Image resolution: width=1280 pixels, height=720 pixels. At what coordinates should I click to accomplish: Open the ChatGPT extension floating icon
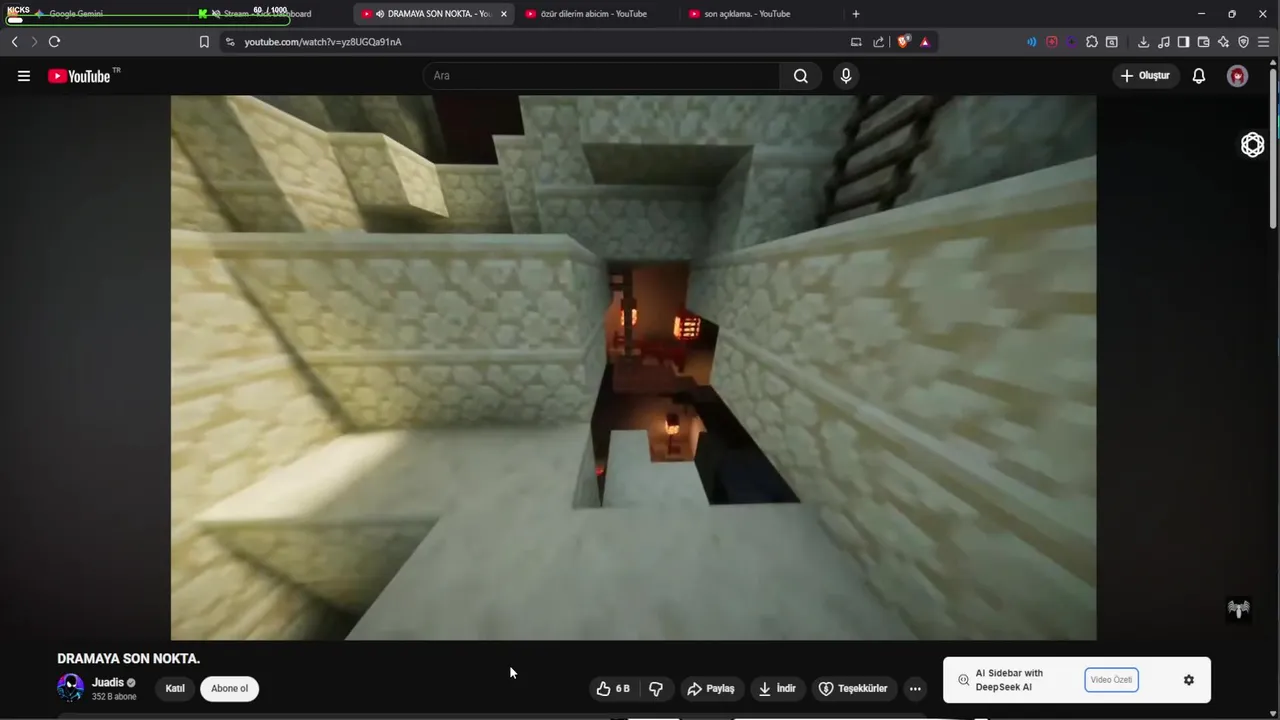pyautogui.click(x=1252, y=145)
